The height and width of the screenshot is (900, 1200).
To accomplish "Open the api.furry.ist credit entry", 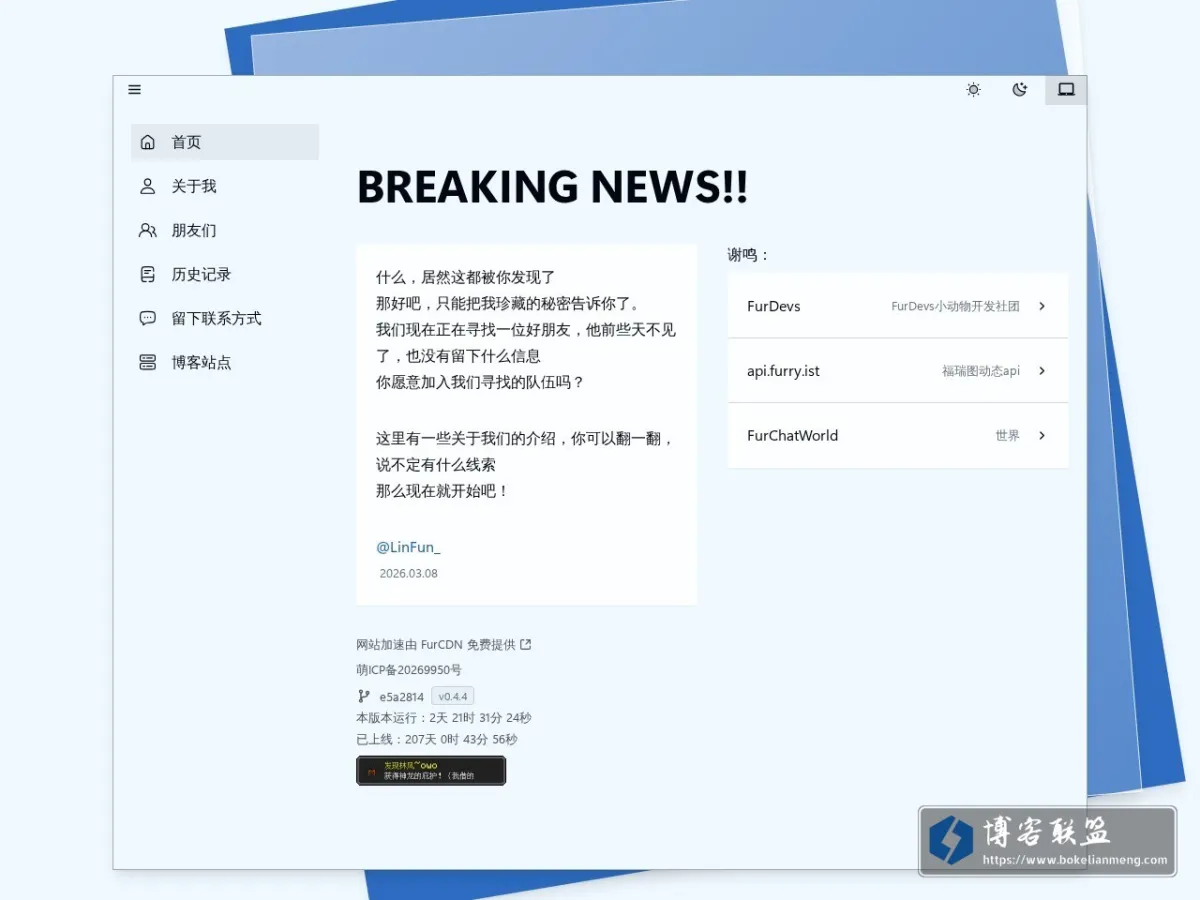I will coord(898,371).
